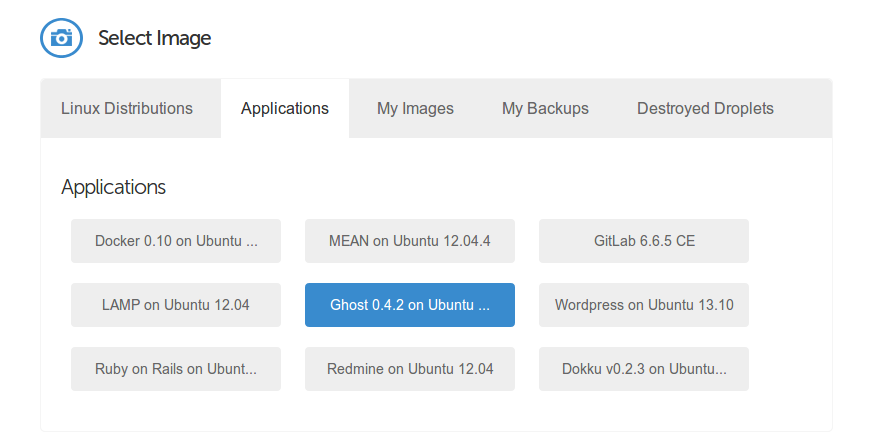Choose MEAN on Ubuntu 12.04.4
Image resolution: width=873 pixels, height=447 pixels.
(x=410, y=241)
